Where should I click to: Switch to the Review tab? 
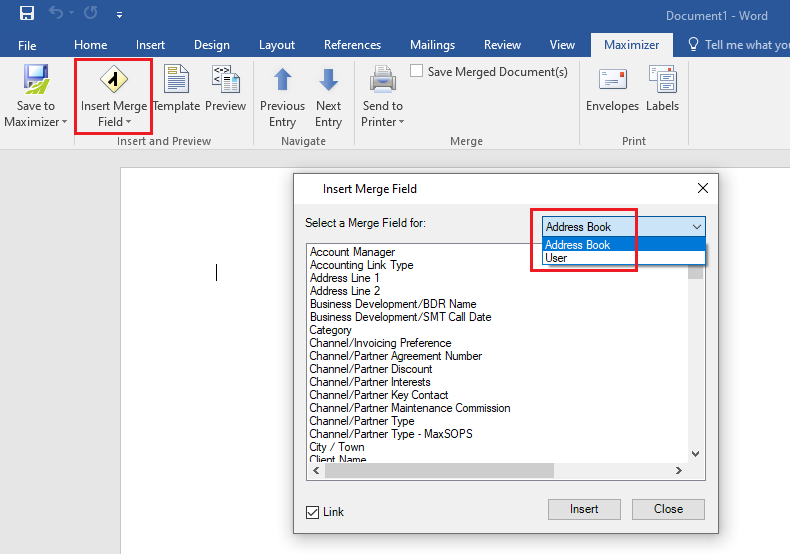[502, 45]
